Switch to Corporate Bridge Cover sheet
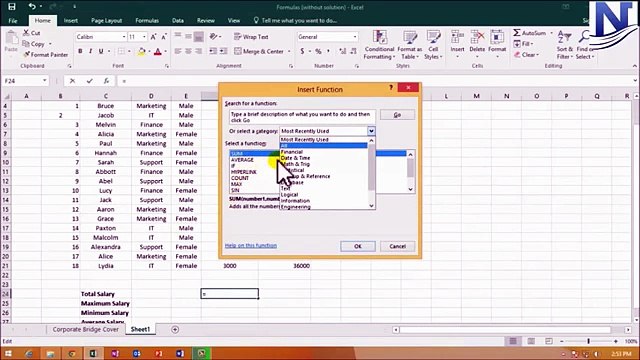This screenshot has width=640, height=360. [85, 329]
